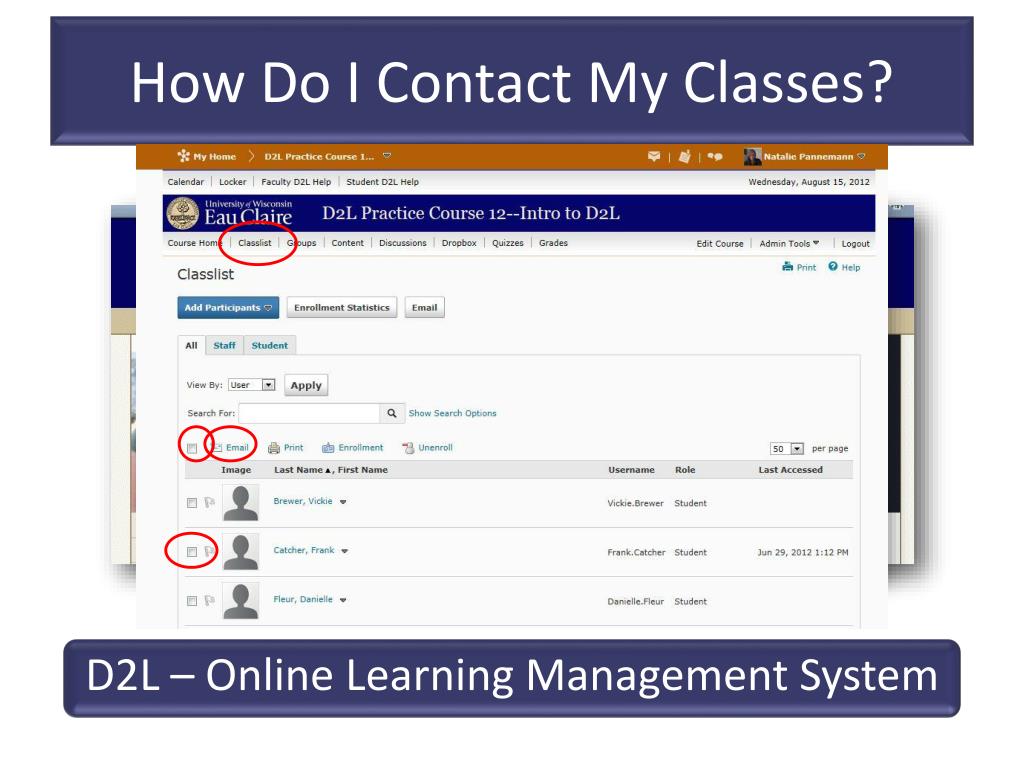Open the Calendar link
The height and width of the screenshot is (768, 1024).
(185, 182)
